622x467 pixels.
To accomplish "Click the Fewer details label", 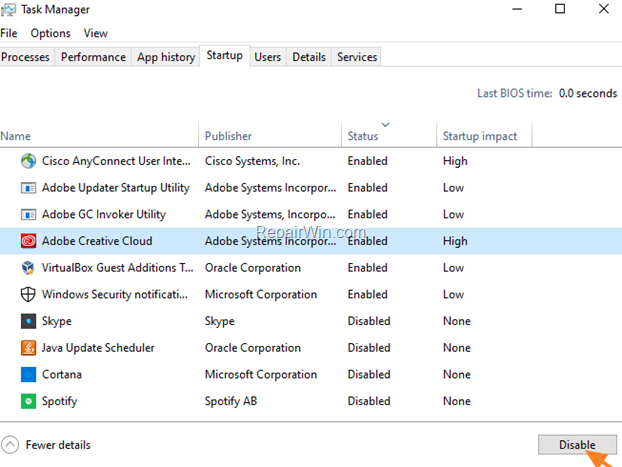I will tap(58, 445).
